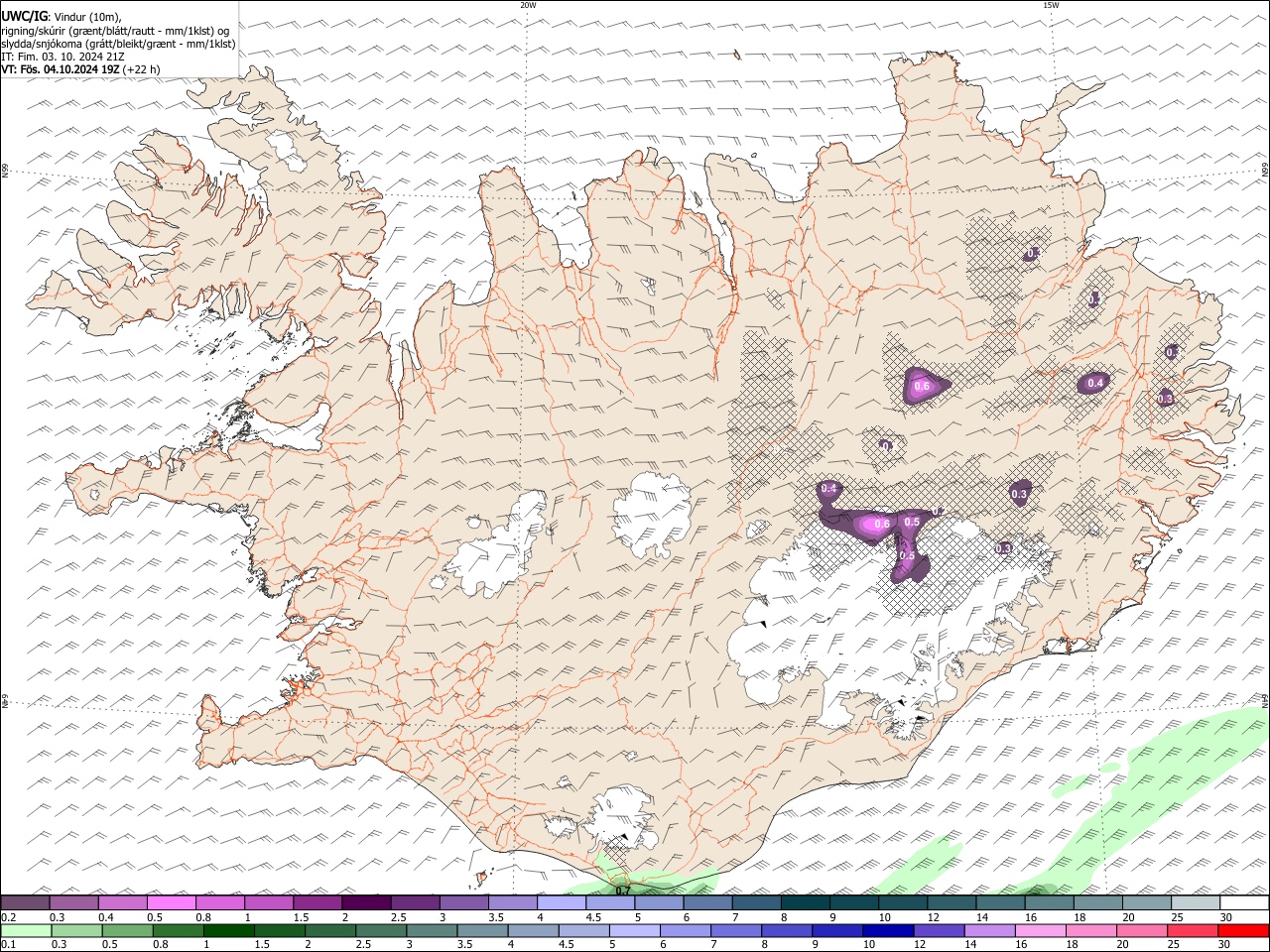Viewport: 1270px width, 952px height.
Task: Select the deep blue 10 swatch in the lower legend row
Action: coord(887,931)
